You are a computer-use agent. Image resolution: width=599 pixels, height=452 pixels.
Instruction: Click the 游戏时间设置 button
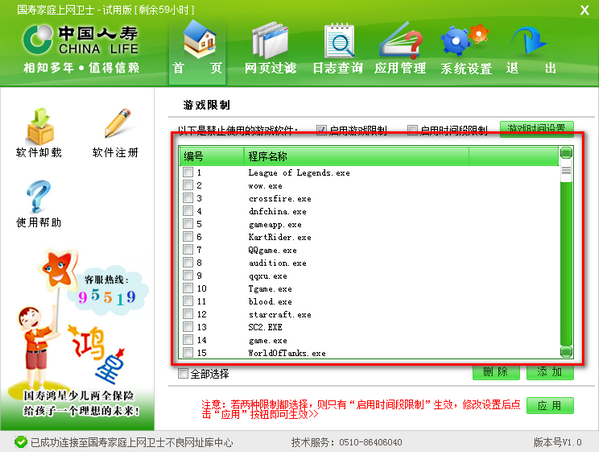(x=537, y=129)
